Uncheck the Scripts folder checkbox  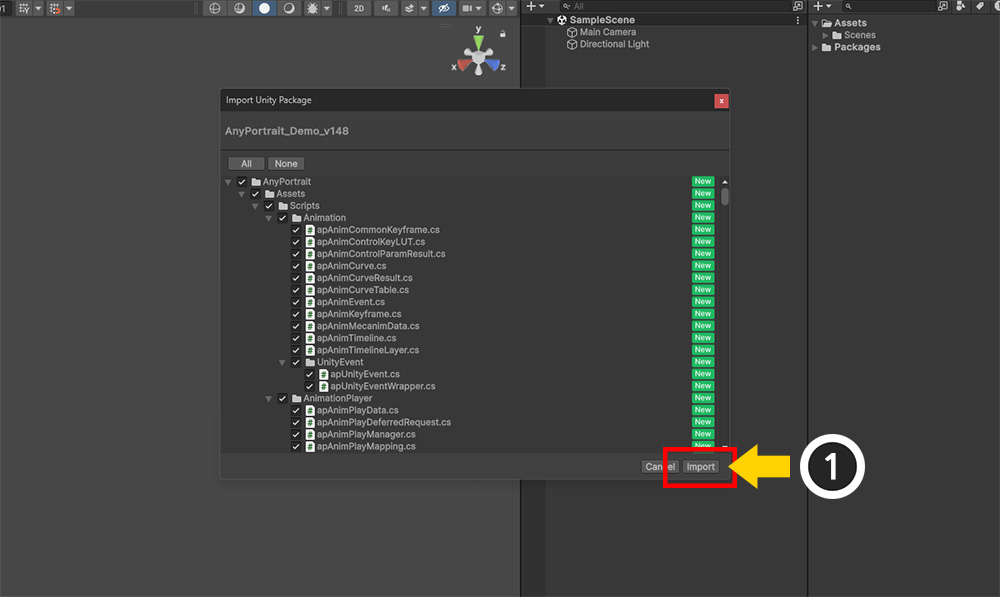click(268, 206)
